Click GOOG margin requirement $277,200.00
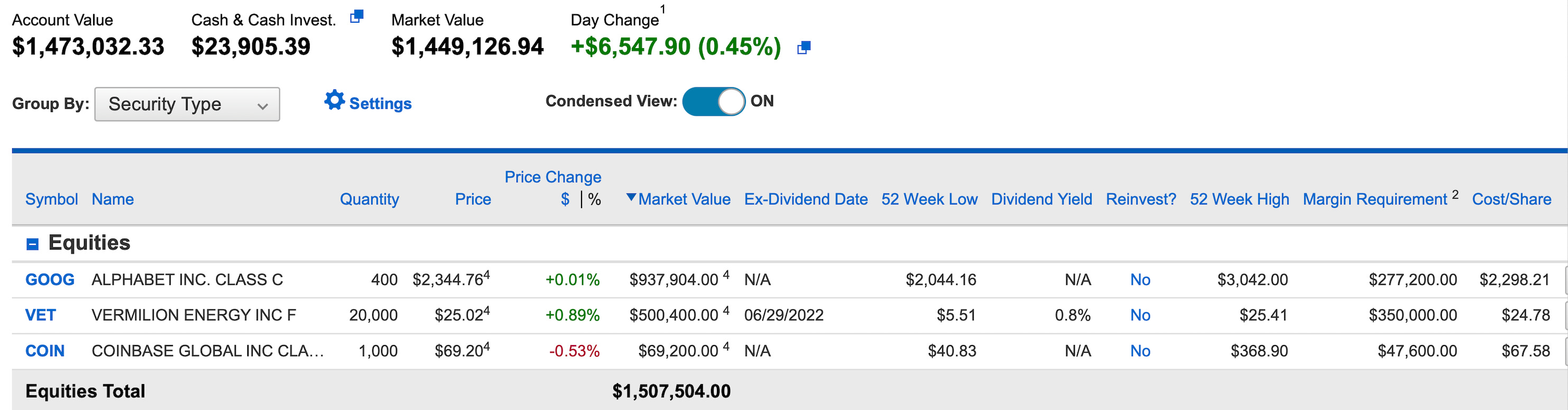1568x410 pixels. click(1413, 280)
